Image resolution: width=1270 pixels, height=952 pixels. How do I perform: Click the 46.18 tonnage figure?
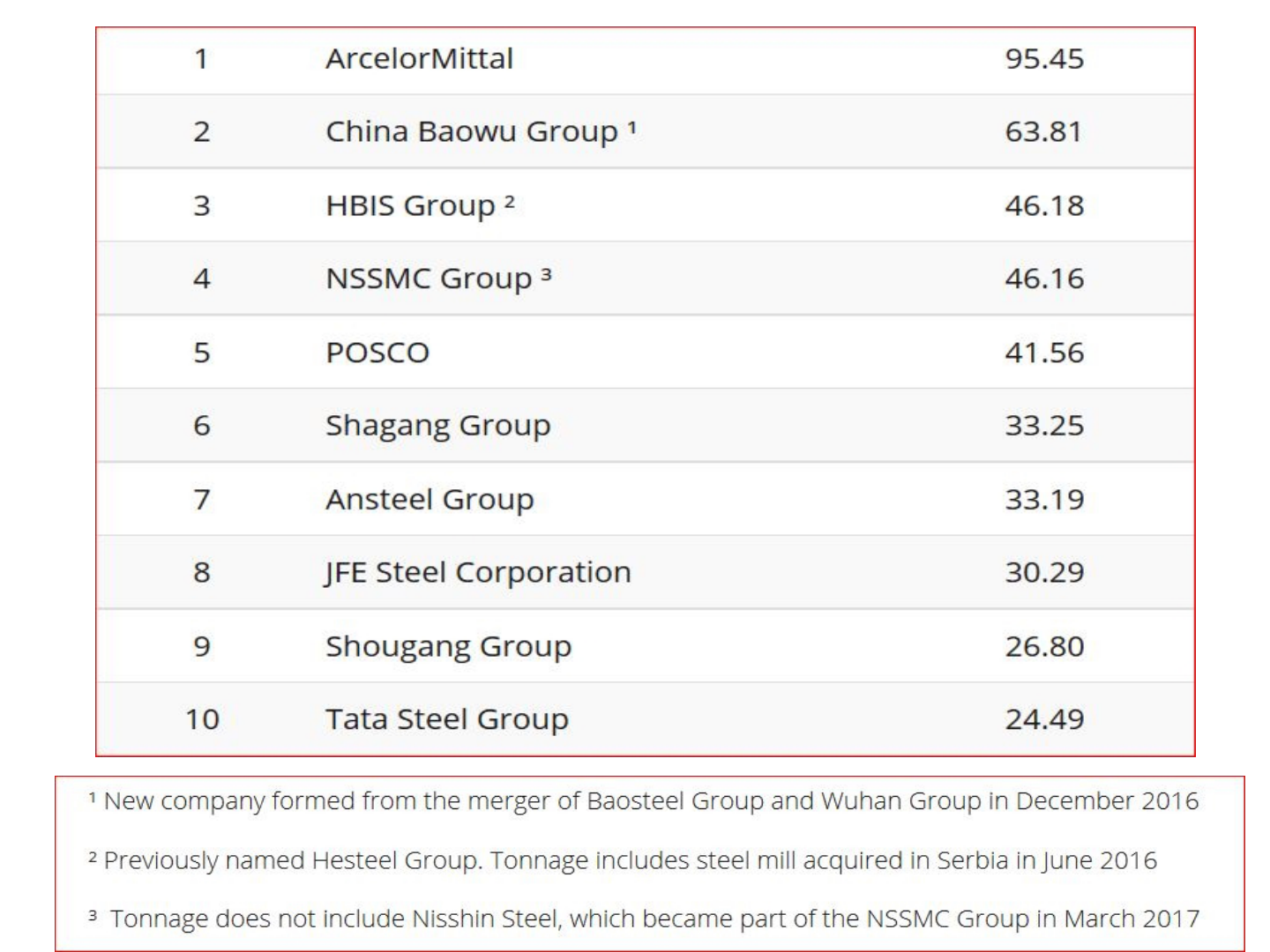pyautogui.click(x=1044, y=206)
